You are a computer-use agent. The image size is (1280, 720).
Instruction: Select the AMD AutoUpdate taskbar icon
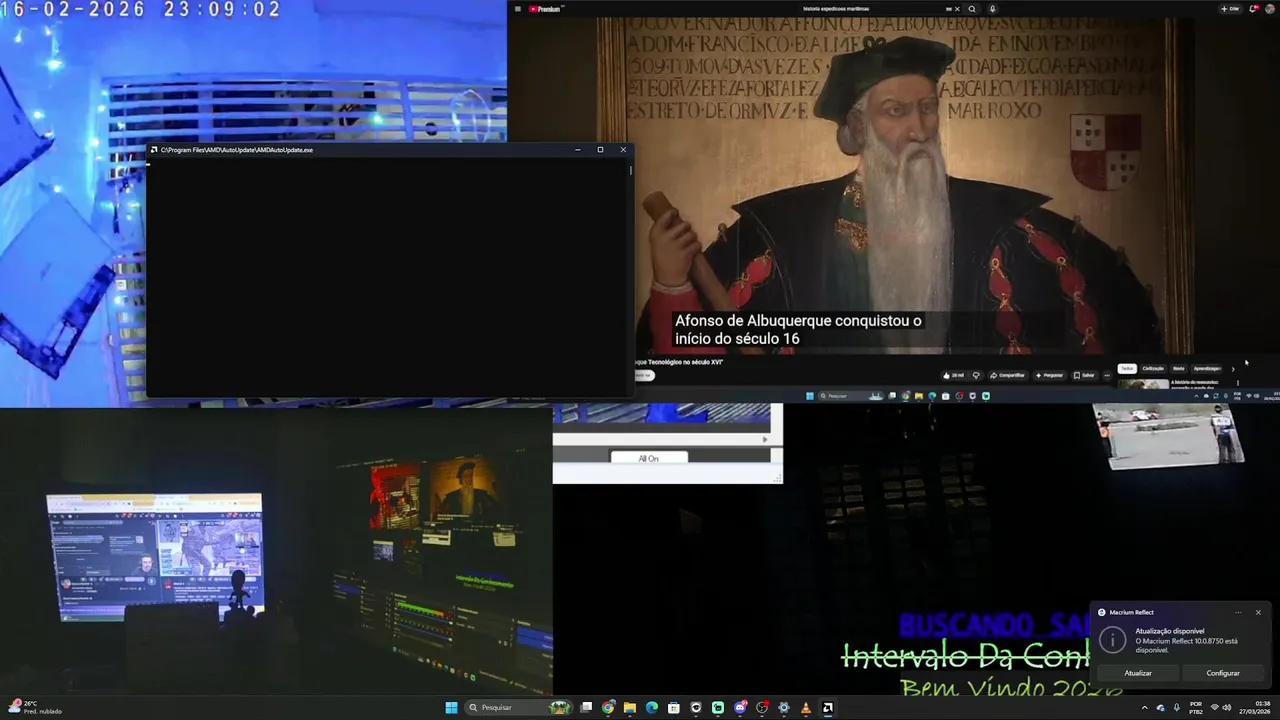[x=828, y=708]
